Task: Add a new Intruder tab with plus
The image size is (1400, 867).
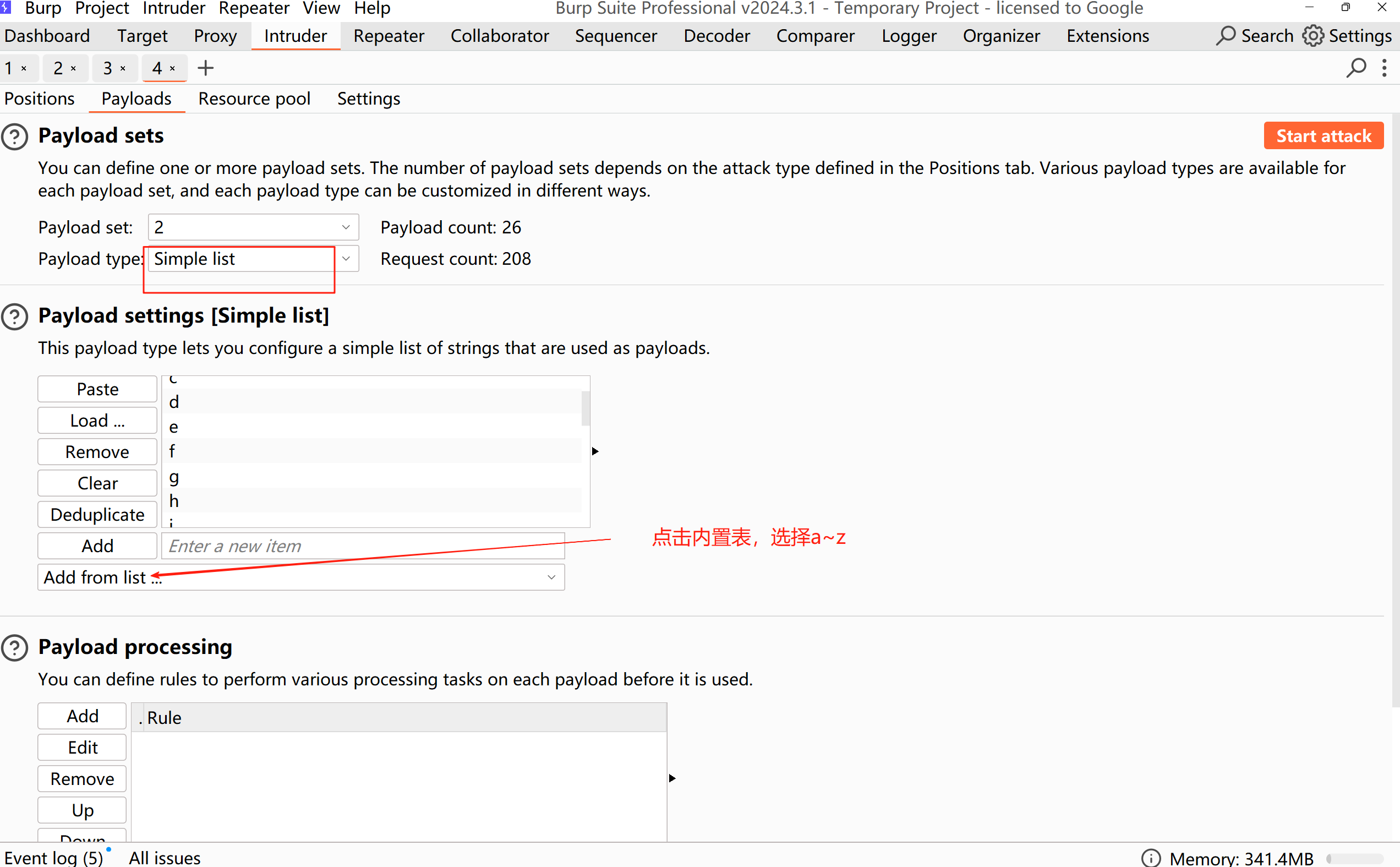Action: 205,68
